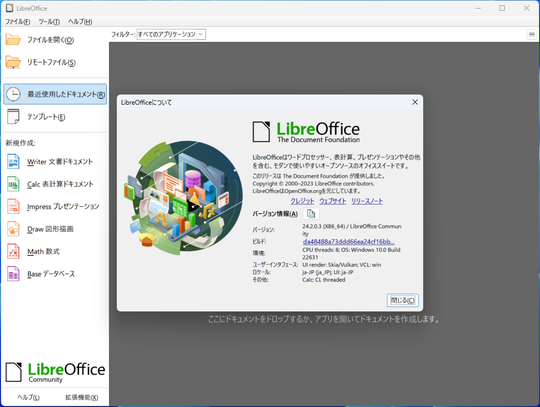
Task: Open the ウェブサイト link
Action: coord(333,201)
